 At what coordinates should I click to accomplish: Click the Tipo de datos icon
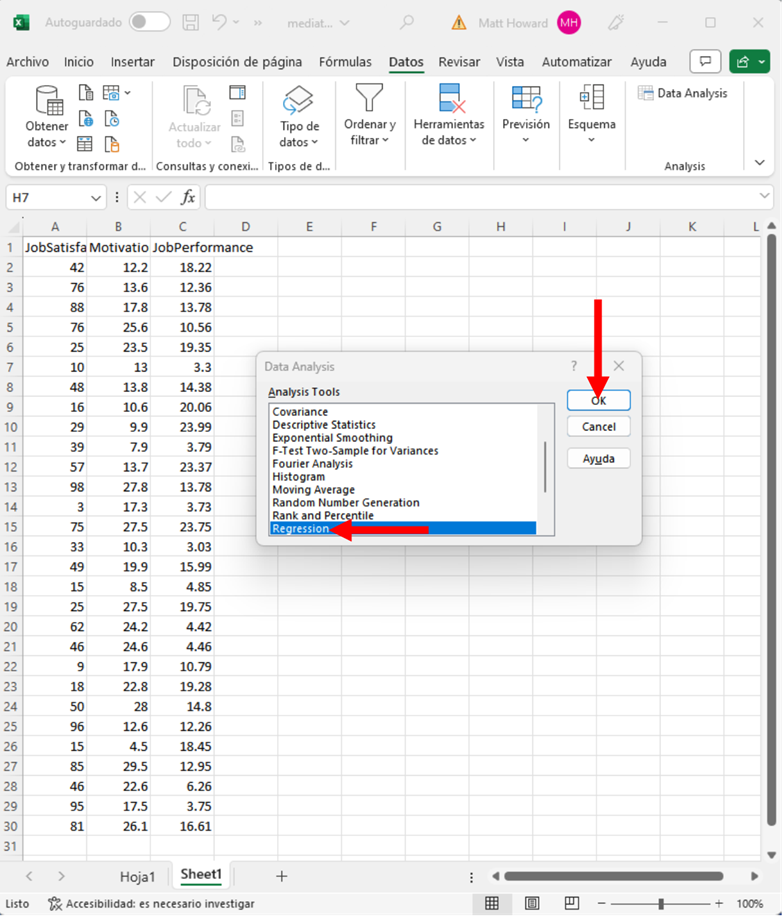pyautogui.click(x=298, y=101)
